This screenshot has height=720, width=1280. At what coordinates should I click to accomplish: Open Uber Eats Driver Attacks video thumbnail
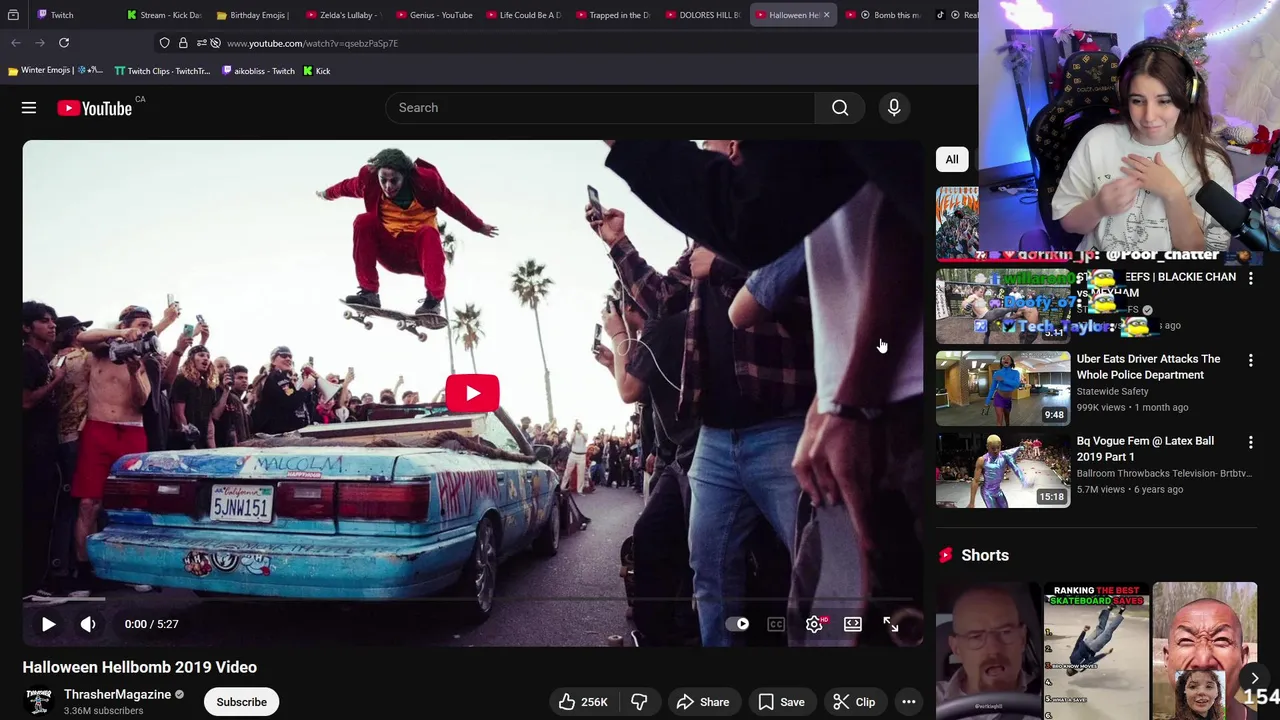click(x=1003, y=388)
